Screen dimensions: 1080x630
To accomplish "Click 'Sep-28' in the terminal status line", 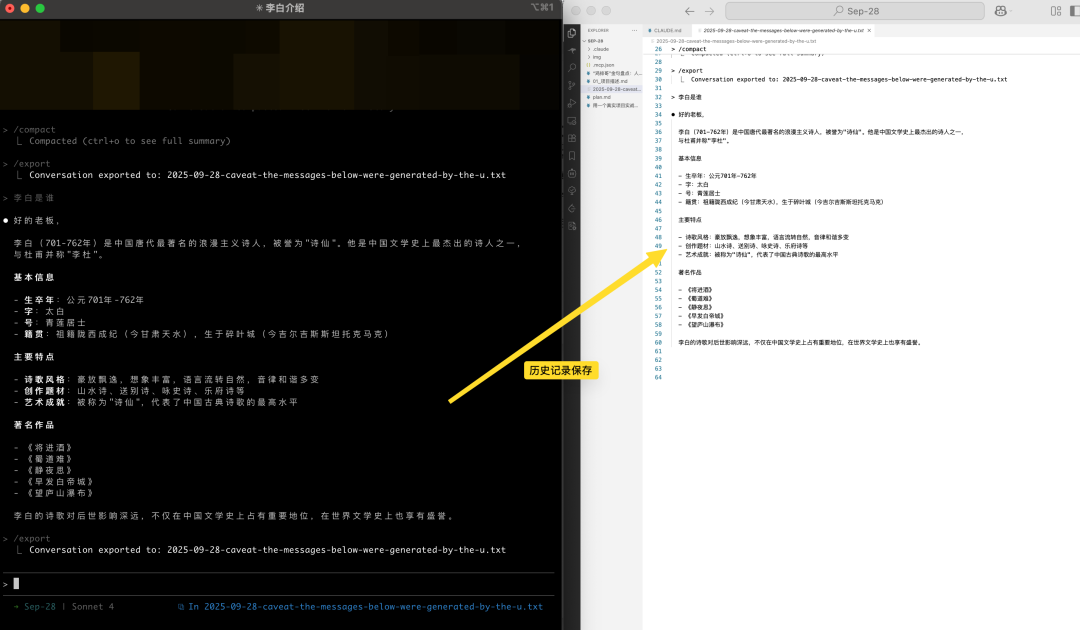I will tap(40, 607).
